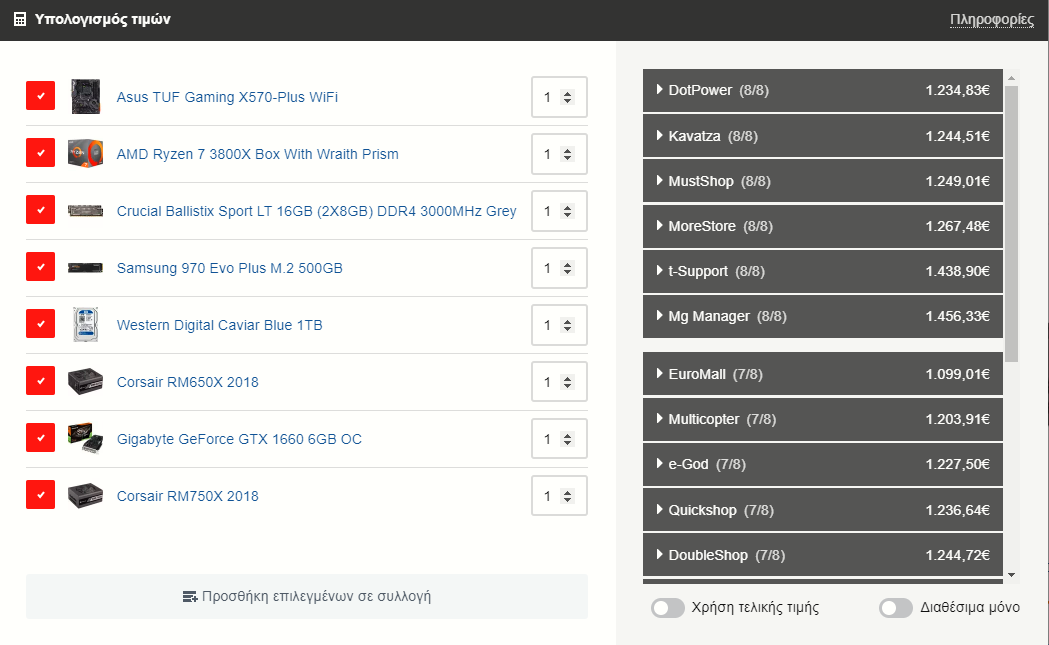The image size is (1049, 645).
Task: Click the Multicopter price 1.203,91€
Action: pyautogui.click(x=957, y=420)
